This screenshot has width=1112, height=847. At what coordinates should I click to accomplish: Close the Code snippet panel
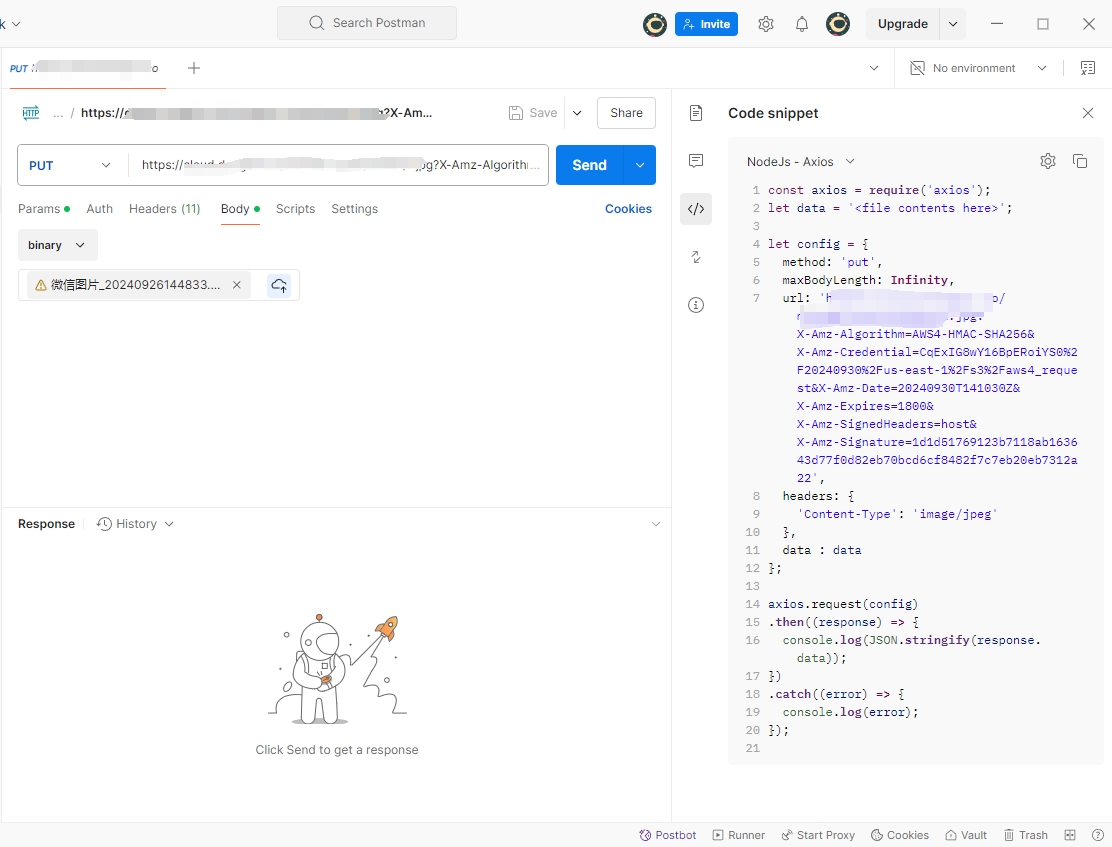(x=1088, y=113)
